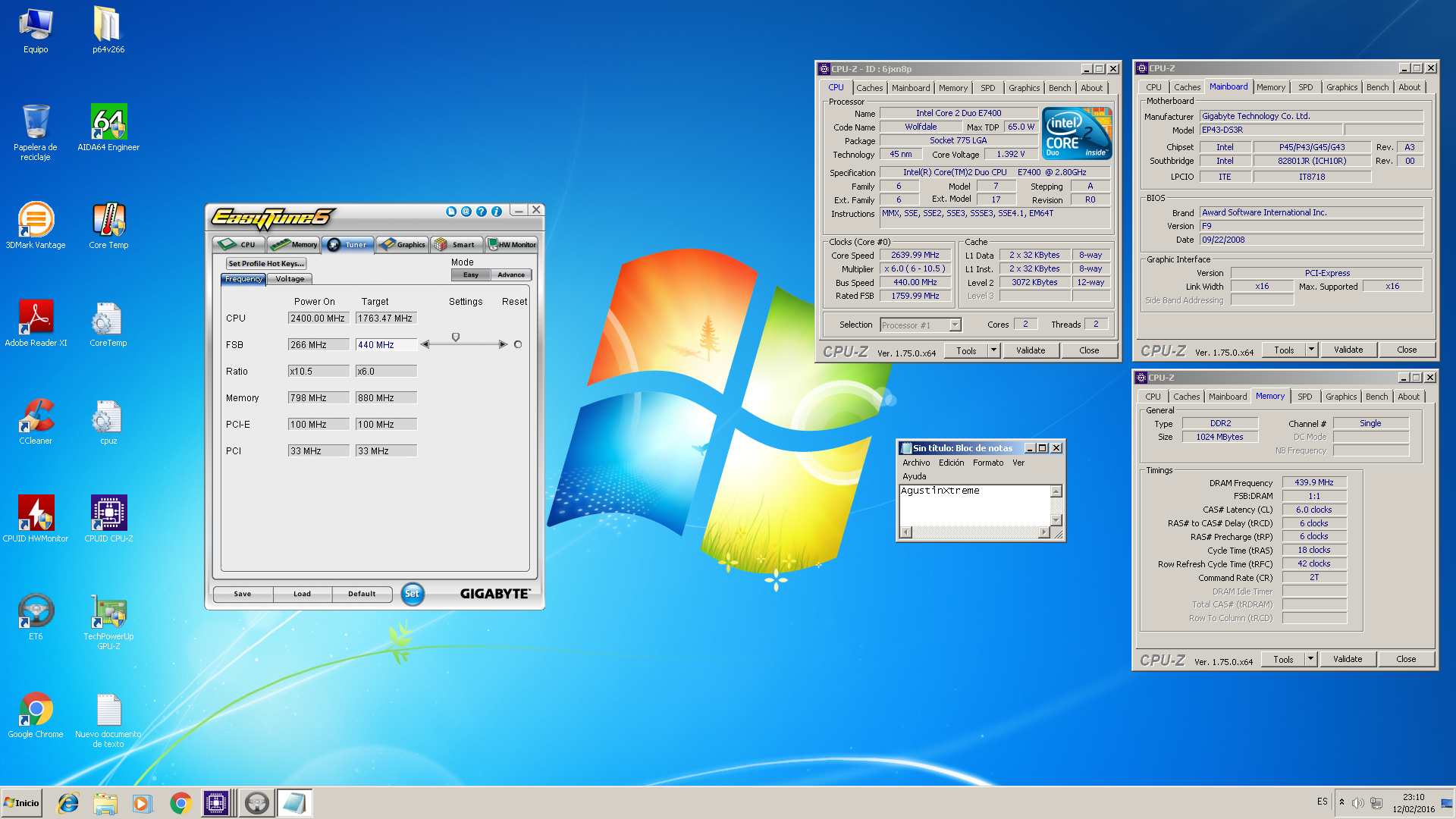Select Nuevo documento de texto file
This screenshot has width=1456, height=819.
pos(108,720)
